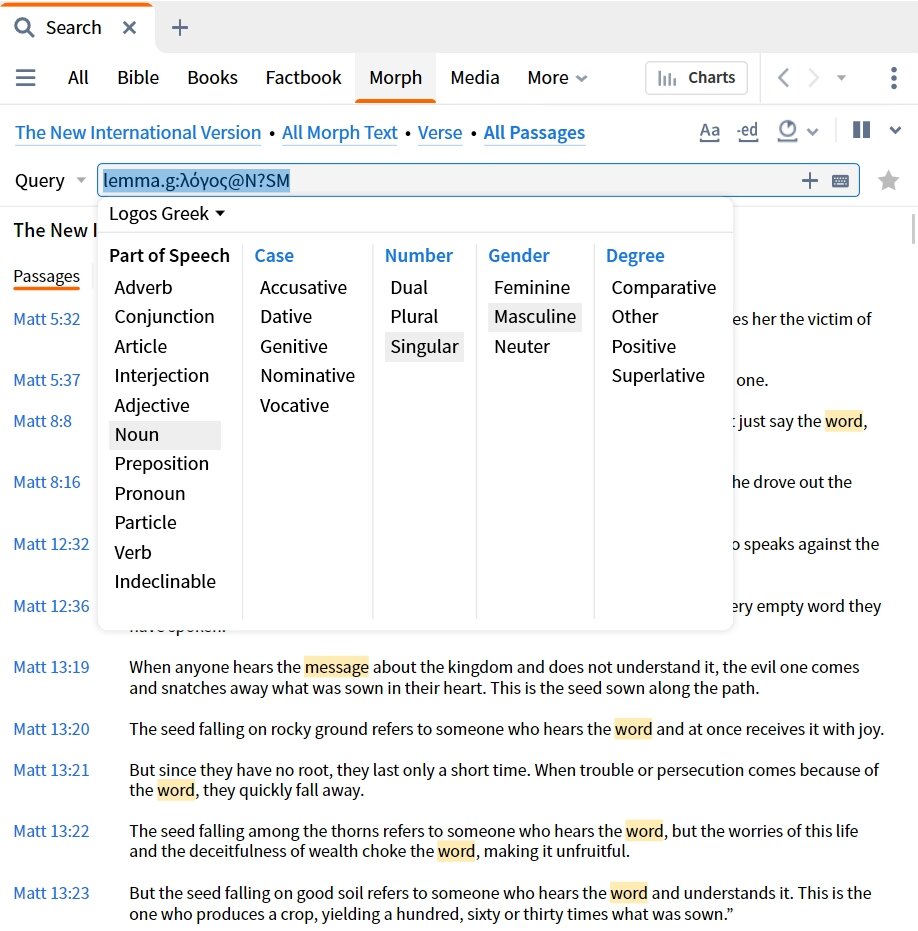Viewport: 918px width, 931px height.
Task: Choose Superlative degree
Action: 658,375
